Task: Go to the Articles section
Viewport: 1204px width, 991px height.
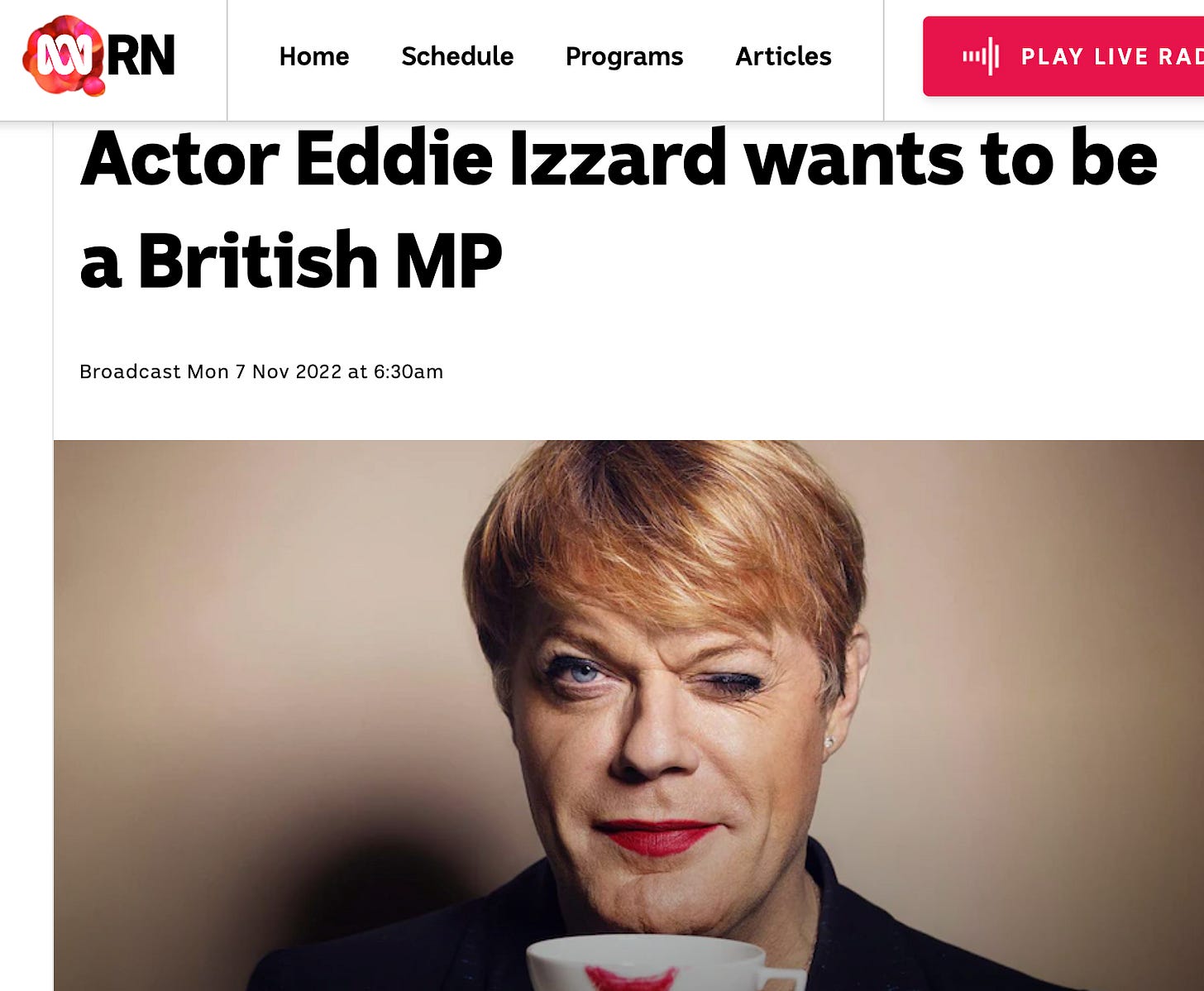Action: click(x=783, y=56)
